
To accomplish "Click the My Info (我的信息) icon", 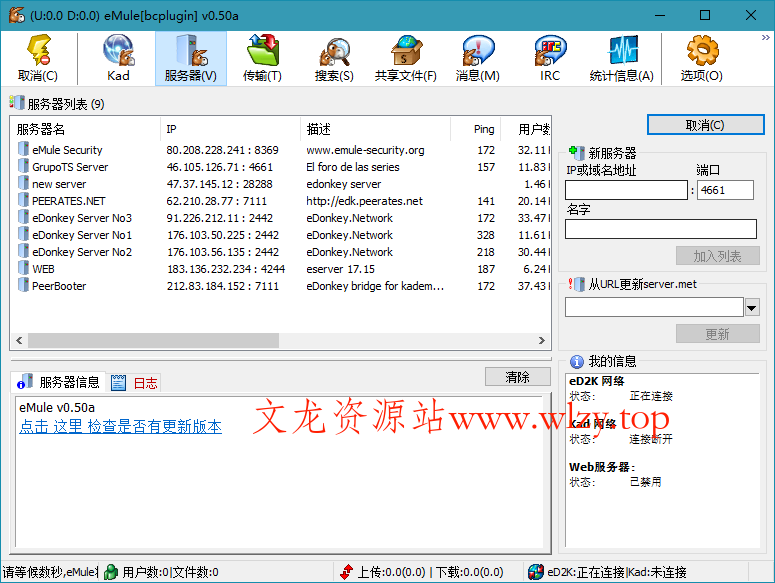I will pyautogui.click(x=577, y=361).
